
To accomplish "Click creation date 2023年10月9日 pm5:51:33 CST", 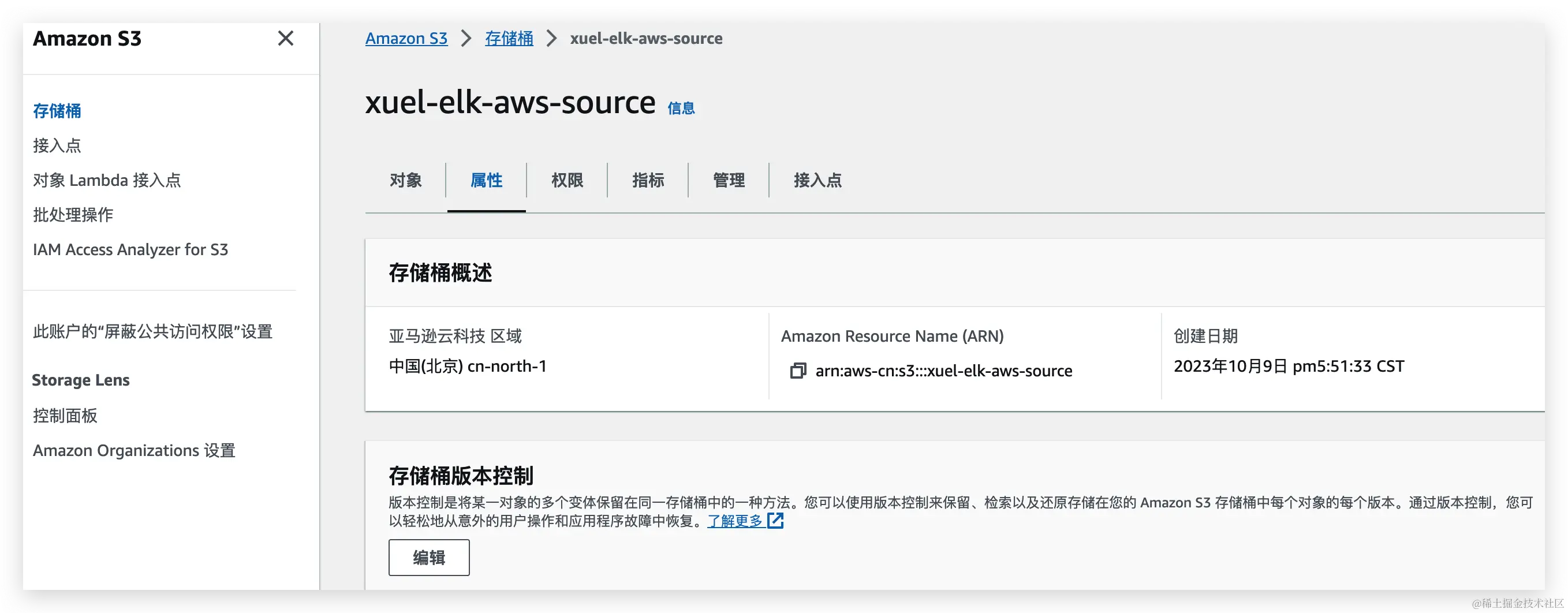I will click(1289, 367).
